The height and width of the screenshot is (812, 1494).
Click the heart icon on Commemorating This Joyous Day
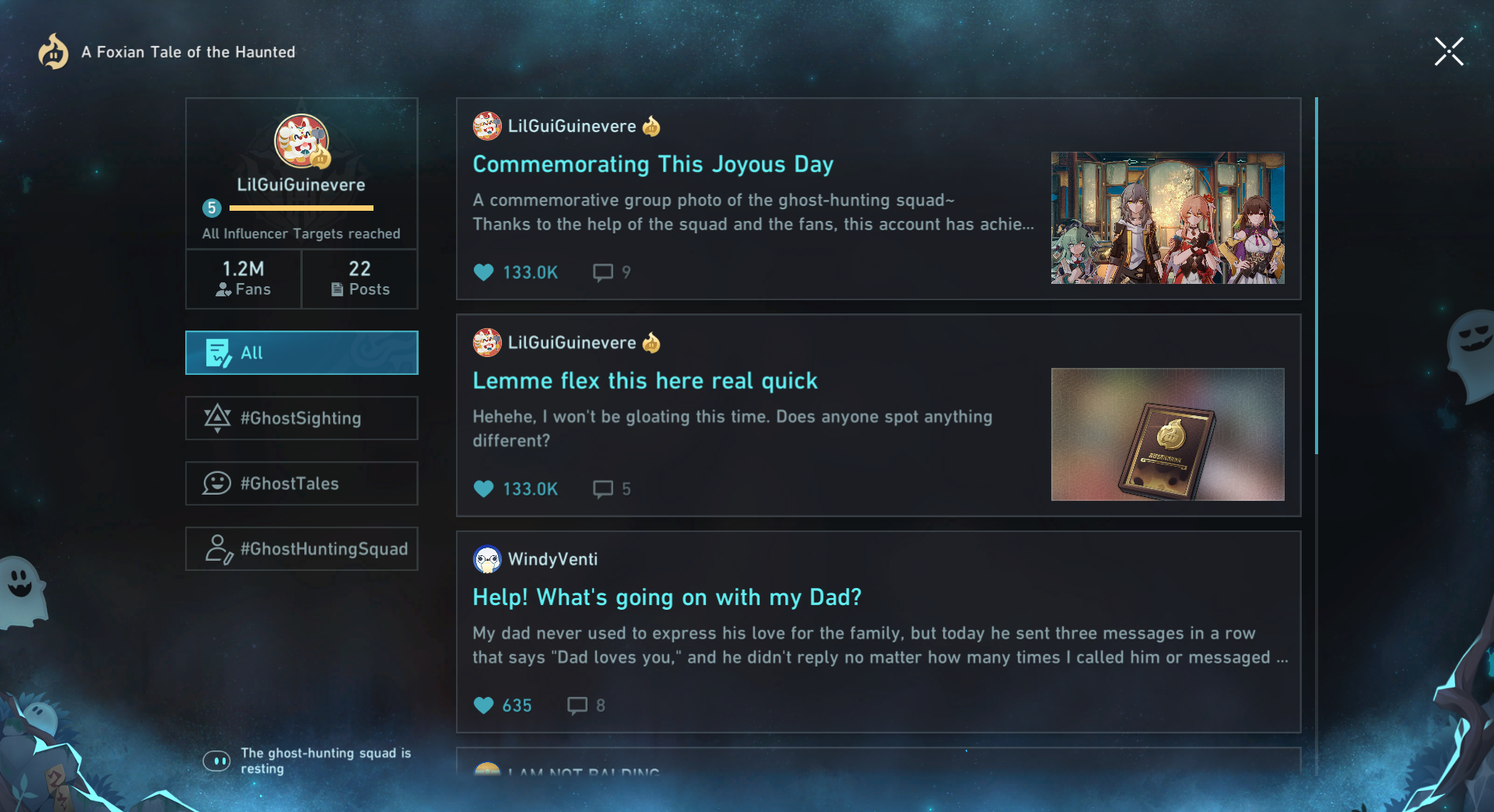483,272
